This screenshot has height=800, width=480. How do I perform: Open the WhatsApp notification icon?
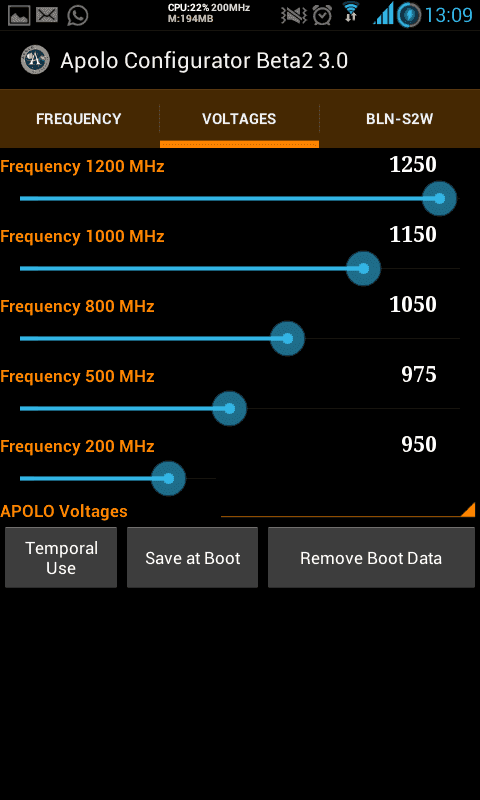[78, 15]
